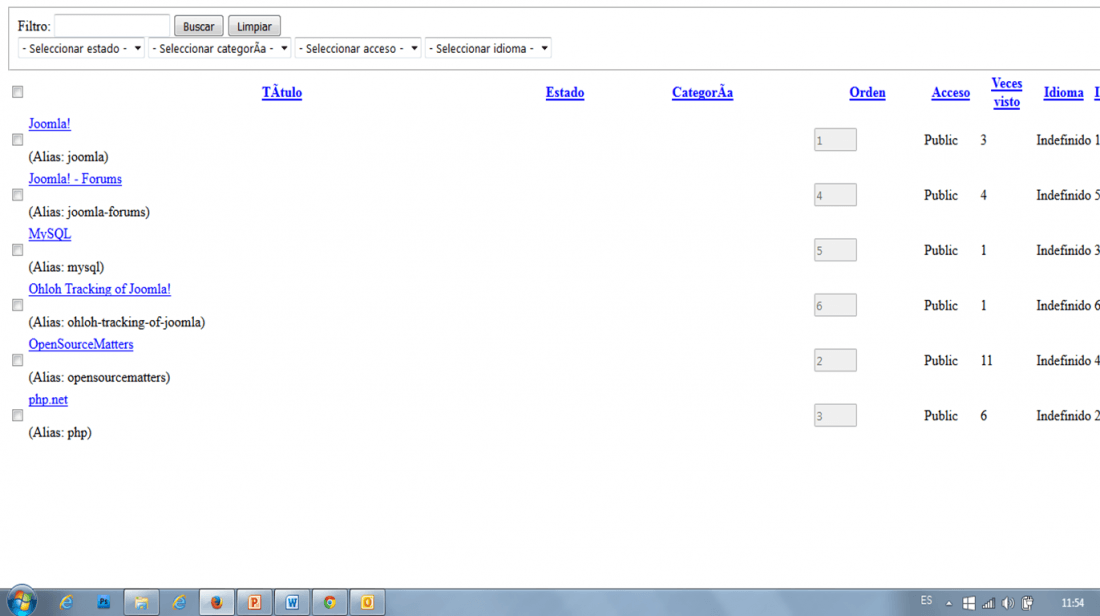Open the volume control in system tray
Screen dimensions: 1100x616
tap(1008, 603)
